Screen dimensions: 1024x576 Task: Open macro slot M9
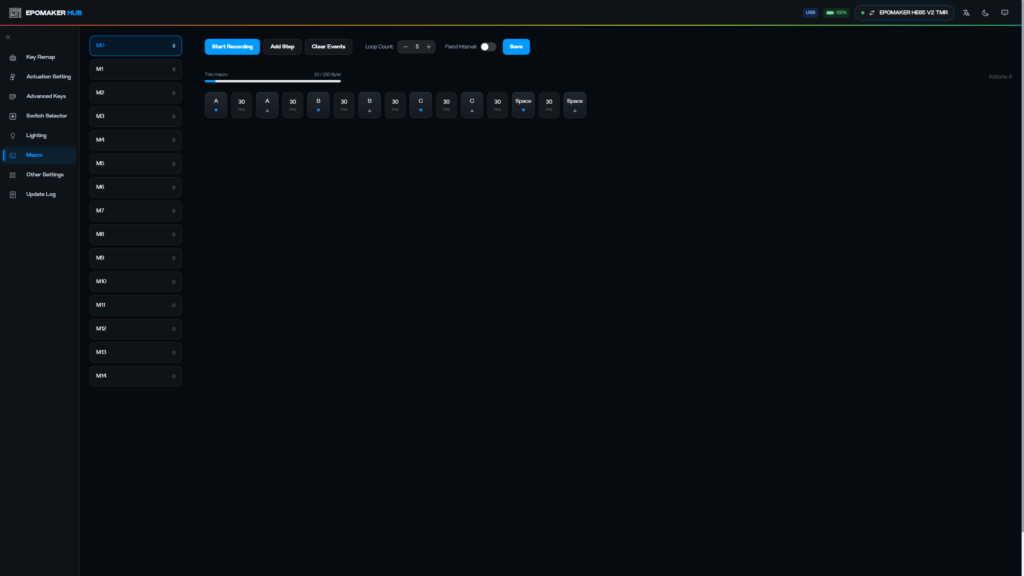135,258
